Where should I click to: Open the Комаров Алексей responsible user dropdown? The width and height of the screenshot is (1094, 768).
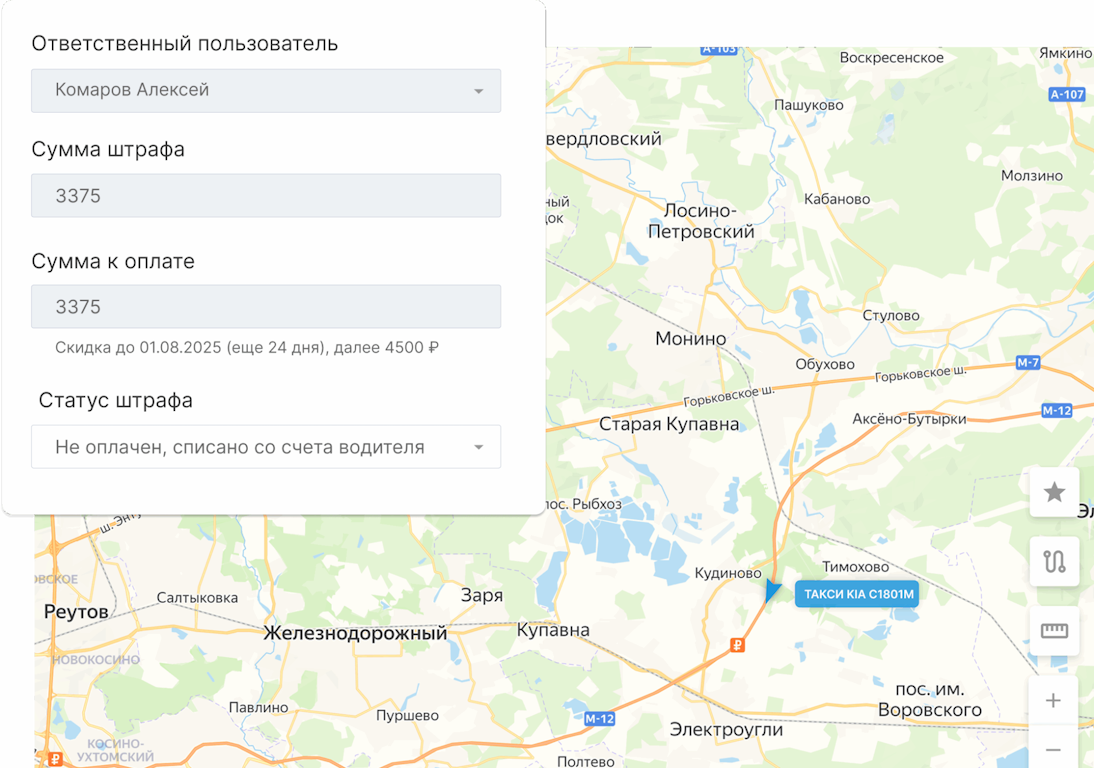click(x=266, y=90)
